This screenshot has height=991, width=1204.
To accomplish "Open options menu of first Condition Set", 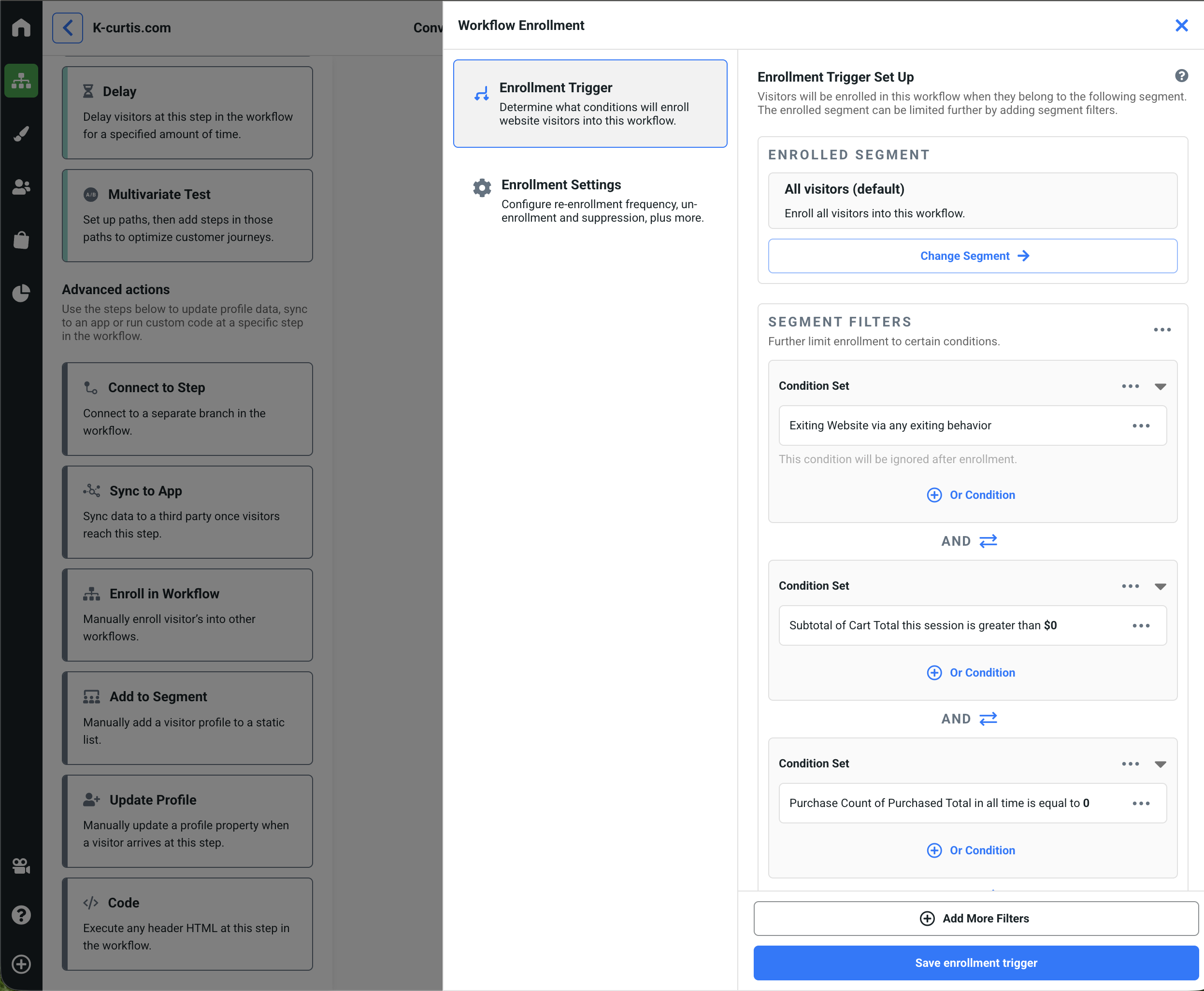I will [x=1130, y=386].
